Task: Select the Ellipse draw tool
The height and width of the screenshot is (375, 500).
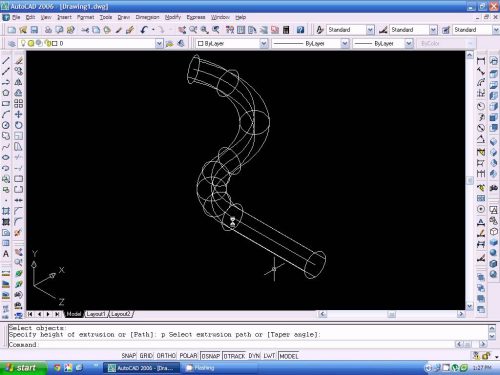Action: tap(6, 157)
